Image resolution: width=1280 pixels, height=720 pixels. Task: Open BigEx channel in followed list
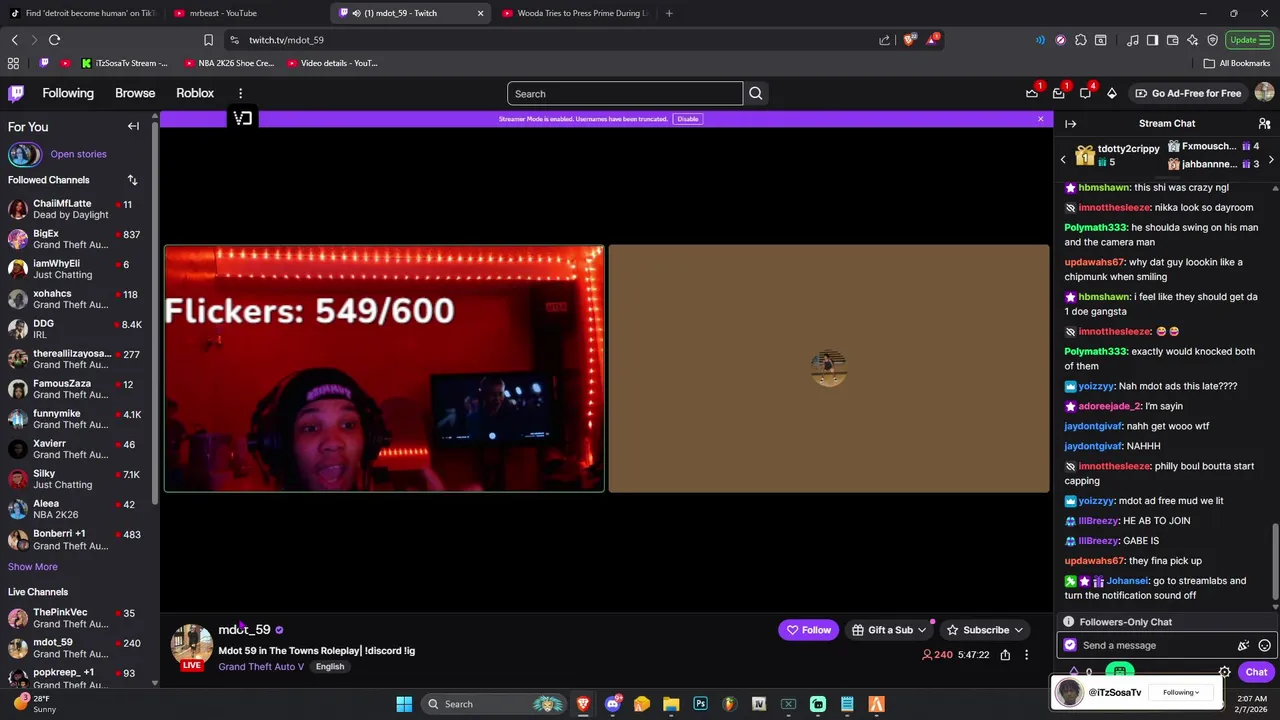coord(75,239)
